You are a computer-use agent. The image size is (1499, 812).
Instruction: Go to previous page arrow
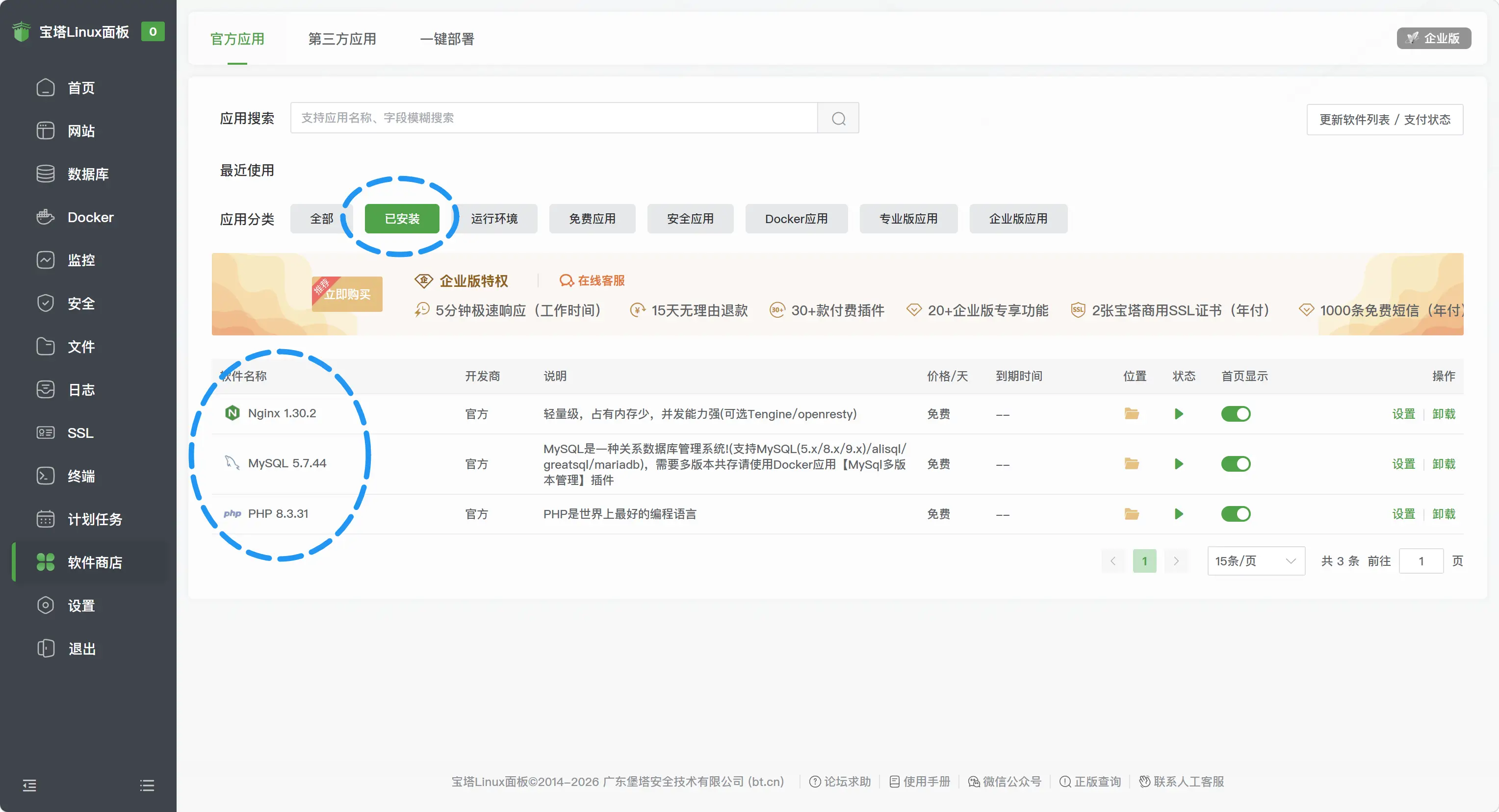tap(1113, 561)
